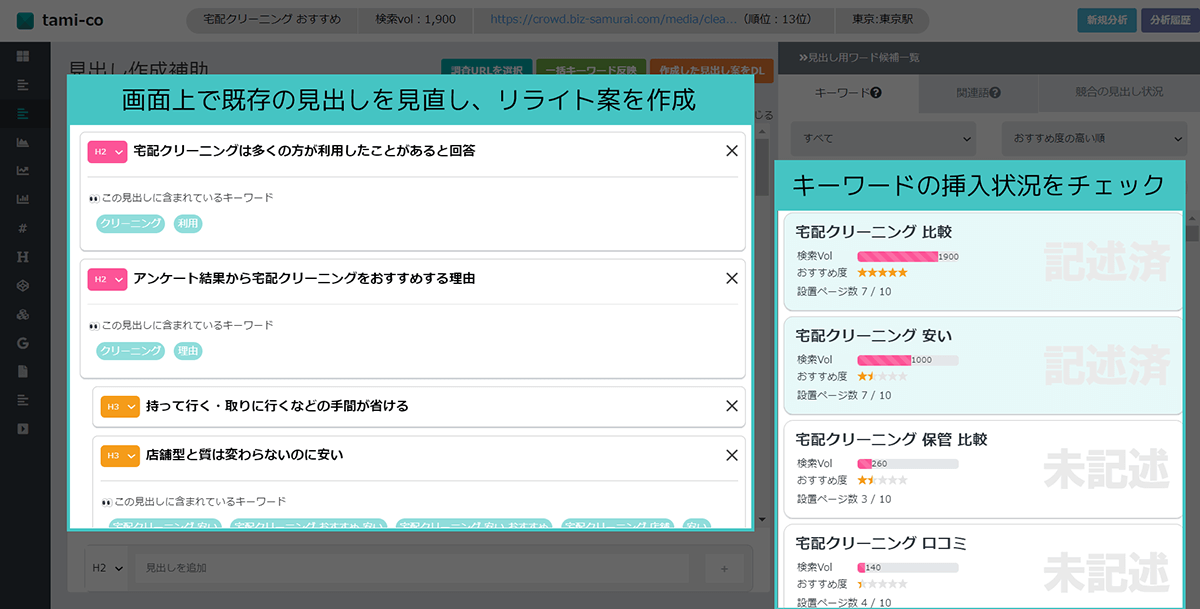This screenshot has height=609, width=1200.
Task: Click the hashtag icon in left sidebar
Action: pos(23,228)
